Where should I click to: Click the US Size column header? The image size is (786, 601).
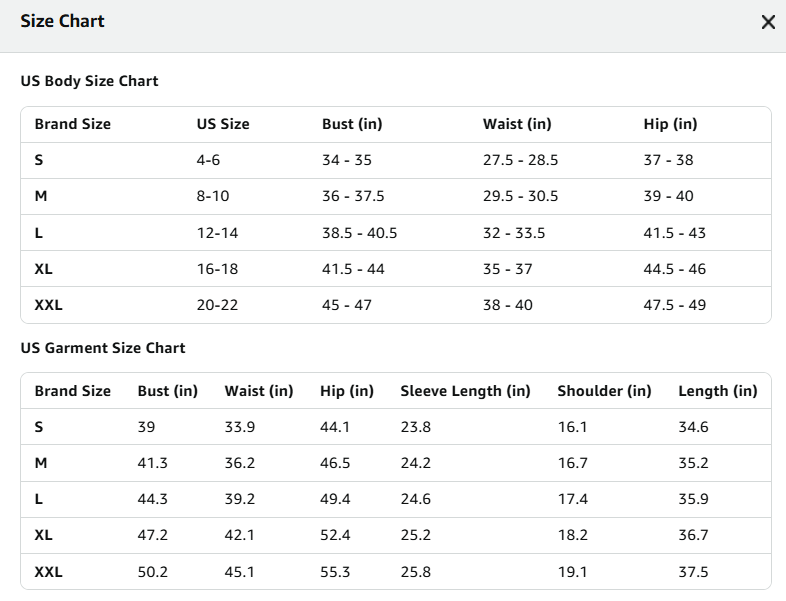pyautogui.click(x=223, y=124)
